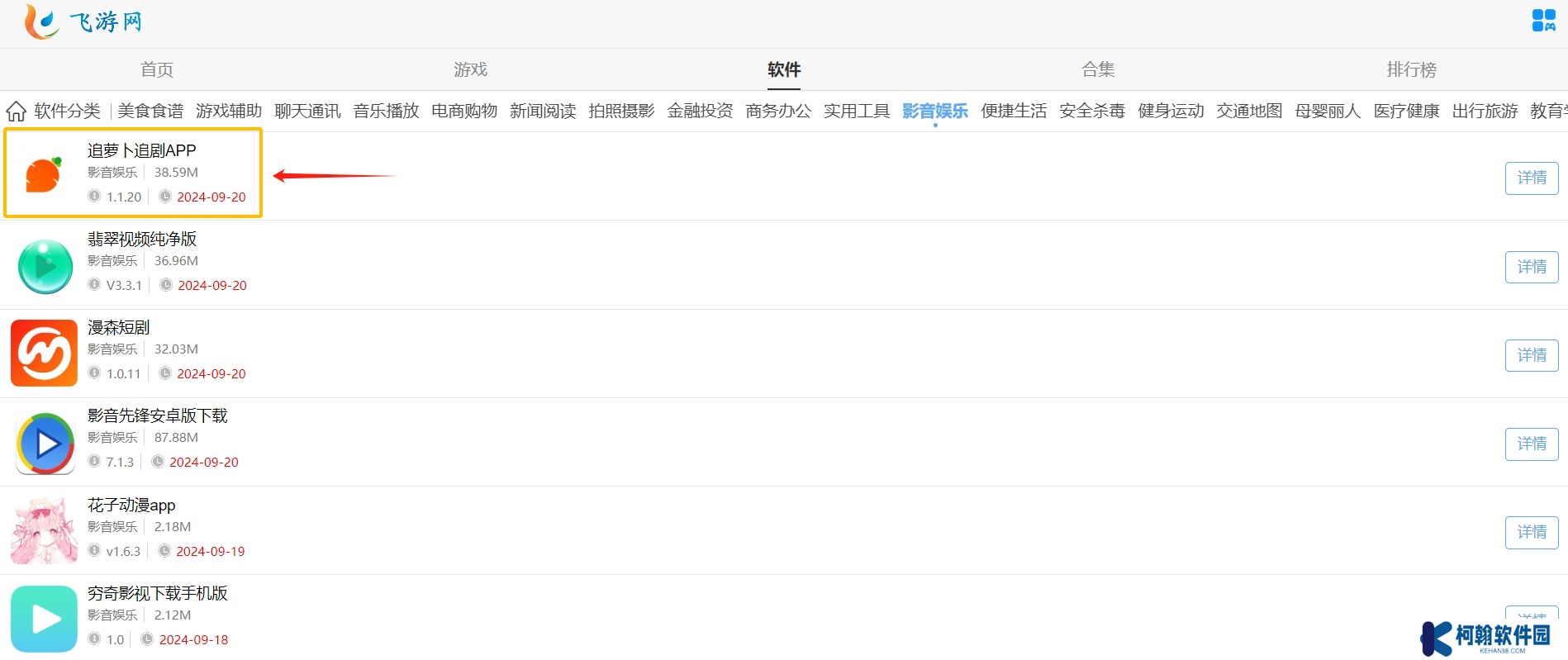
Task: Click the 38.59M file size text
Action: pyautogui.click(x=176, y=173)
